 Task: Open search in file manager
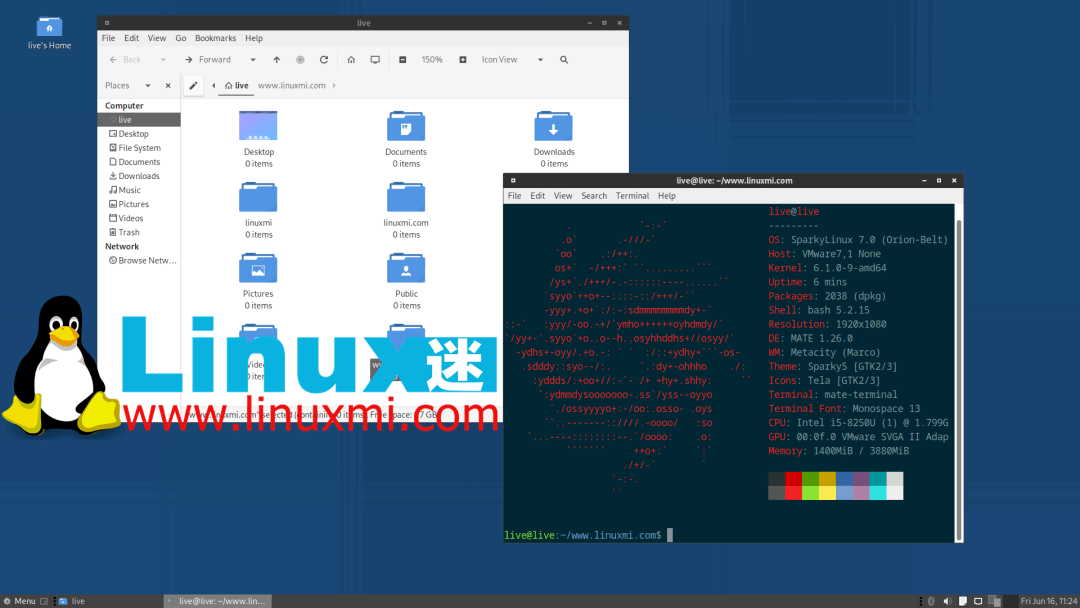[x=564, y=60]
